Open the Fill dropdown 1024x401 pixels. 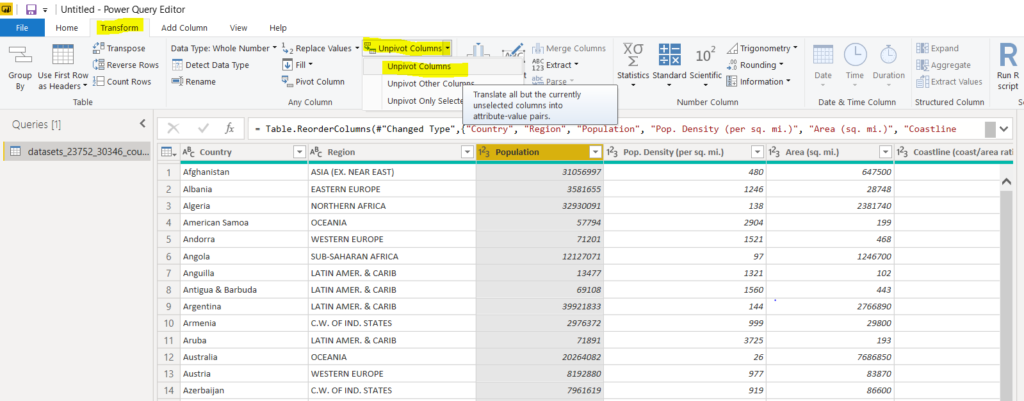(298, 65)
